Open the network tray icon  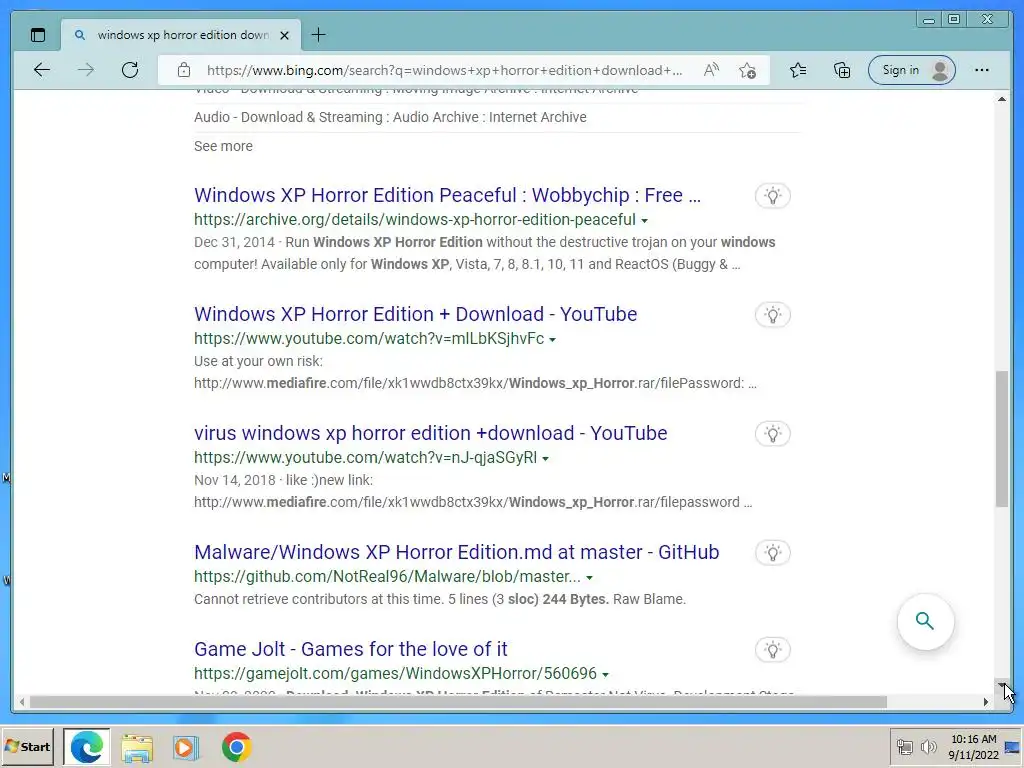[x=904, y=746]
